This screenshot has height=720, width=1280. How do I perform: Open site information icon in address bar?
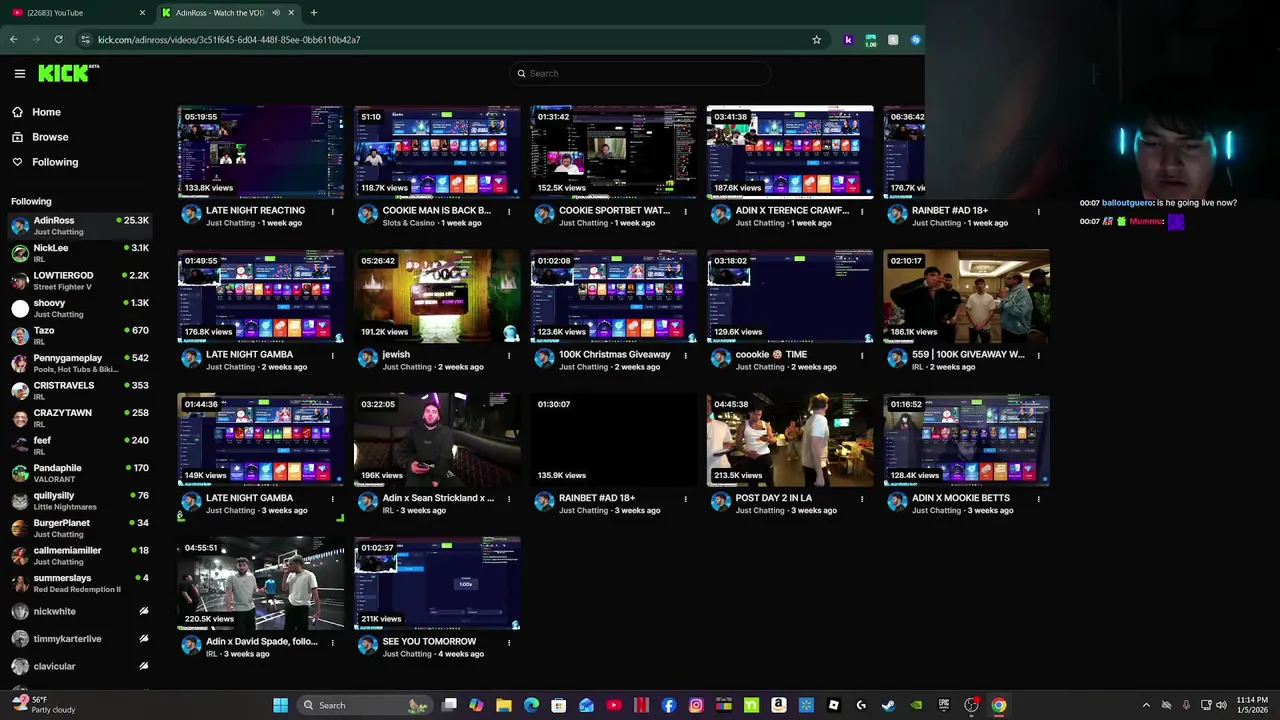point(85,40)
